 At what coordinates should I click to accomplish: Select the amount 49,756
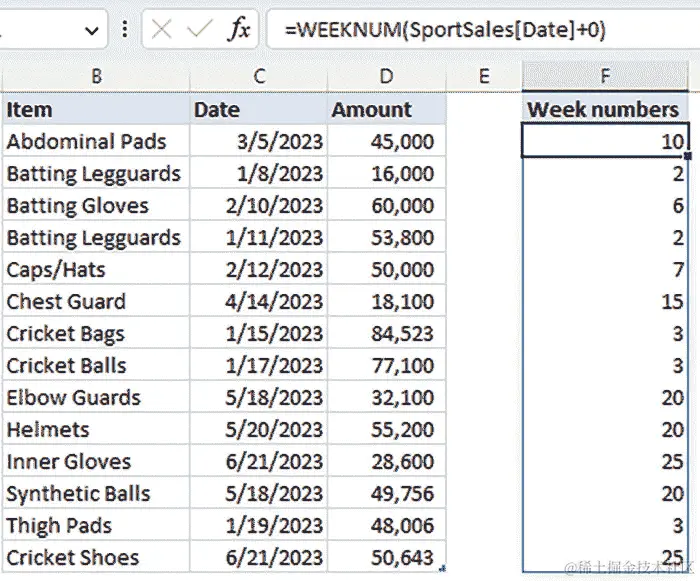click(387, 493)
